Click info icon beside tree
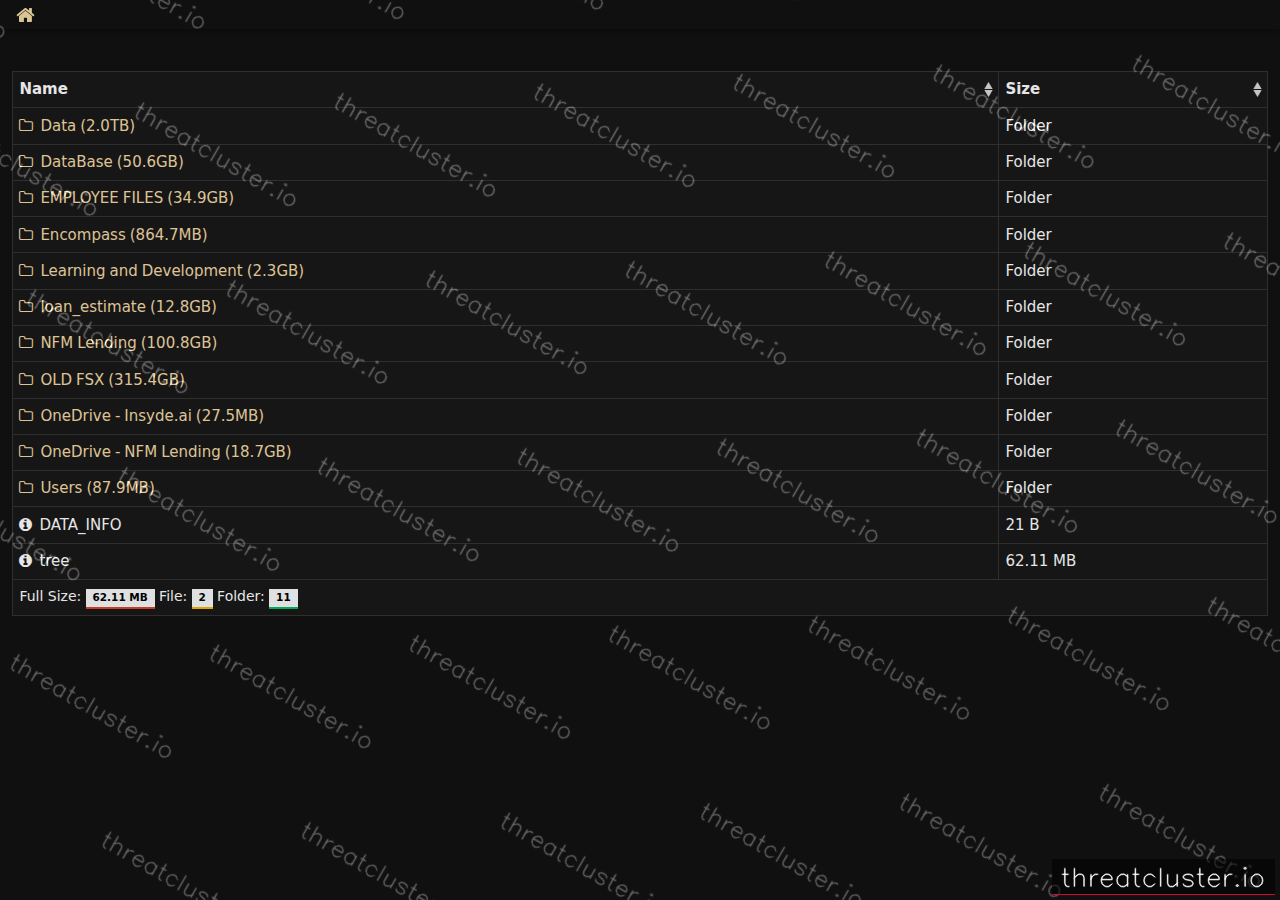 [26, 561]
